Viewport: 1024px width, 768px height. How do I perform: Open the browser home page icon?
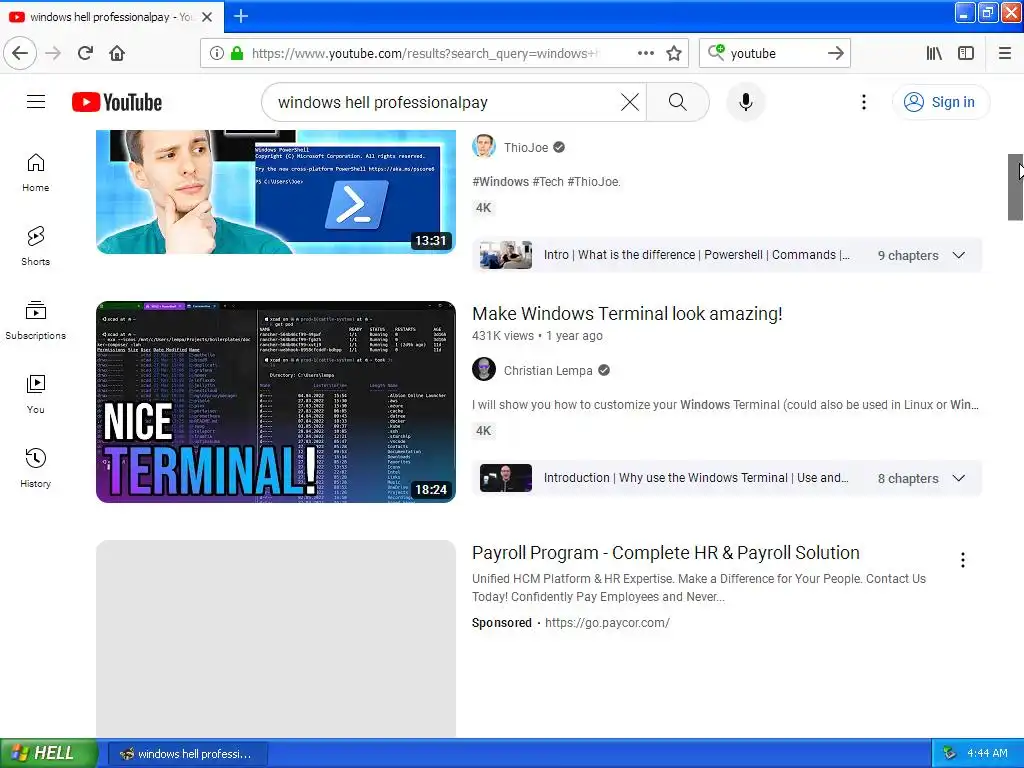pos(117,54)
